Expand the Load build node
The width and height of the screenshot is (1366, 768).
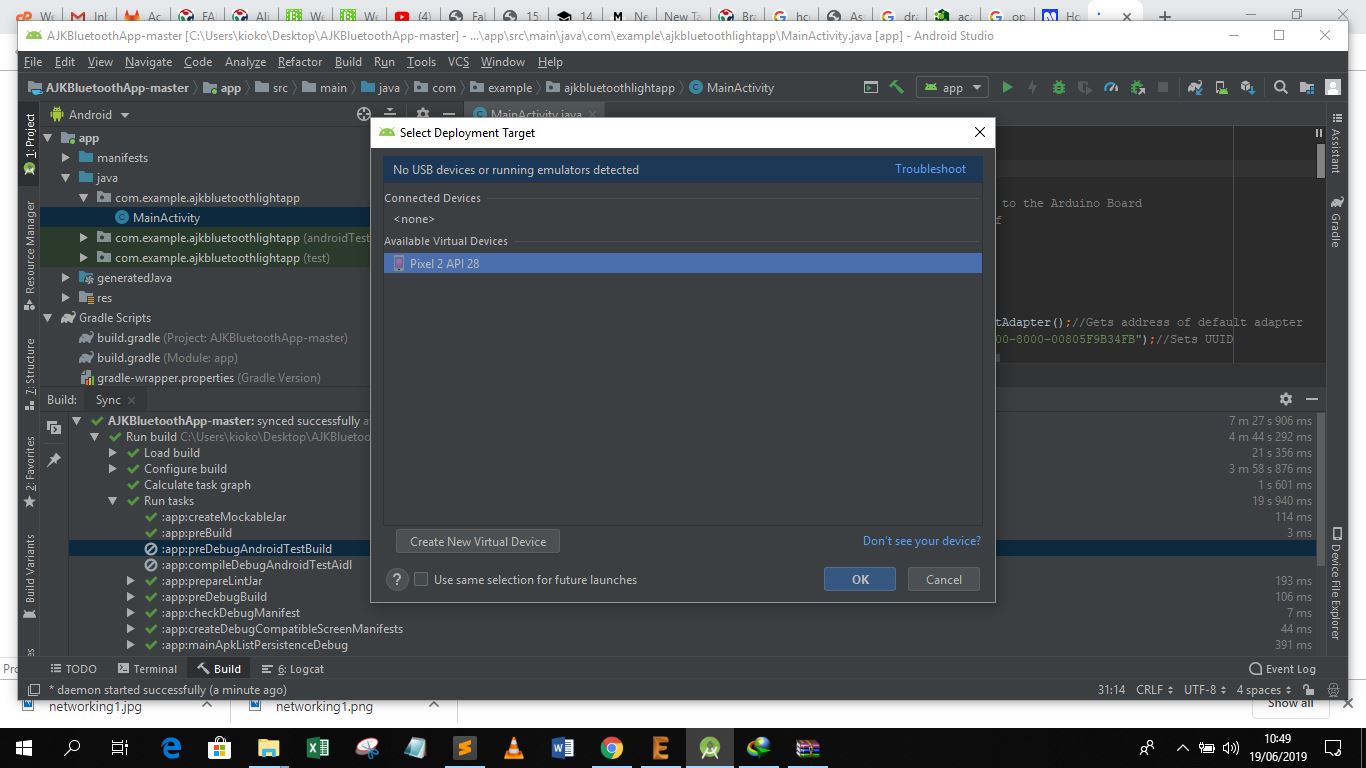coord(113,453)
